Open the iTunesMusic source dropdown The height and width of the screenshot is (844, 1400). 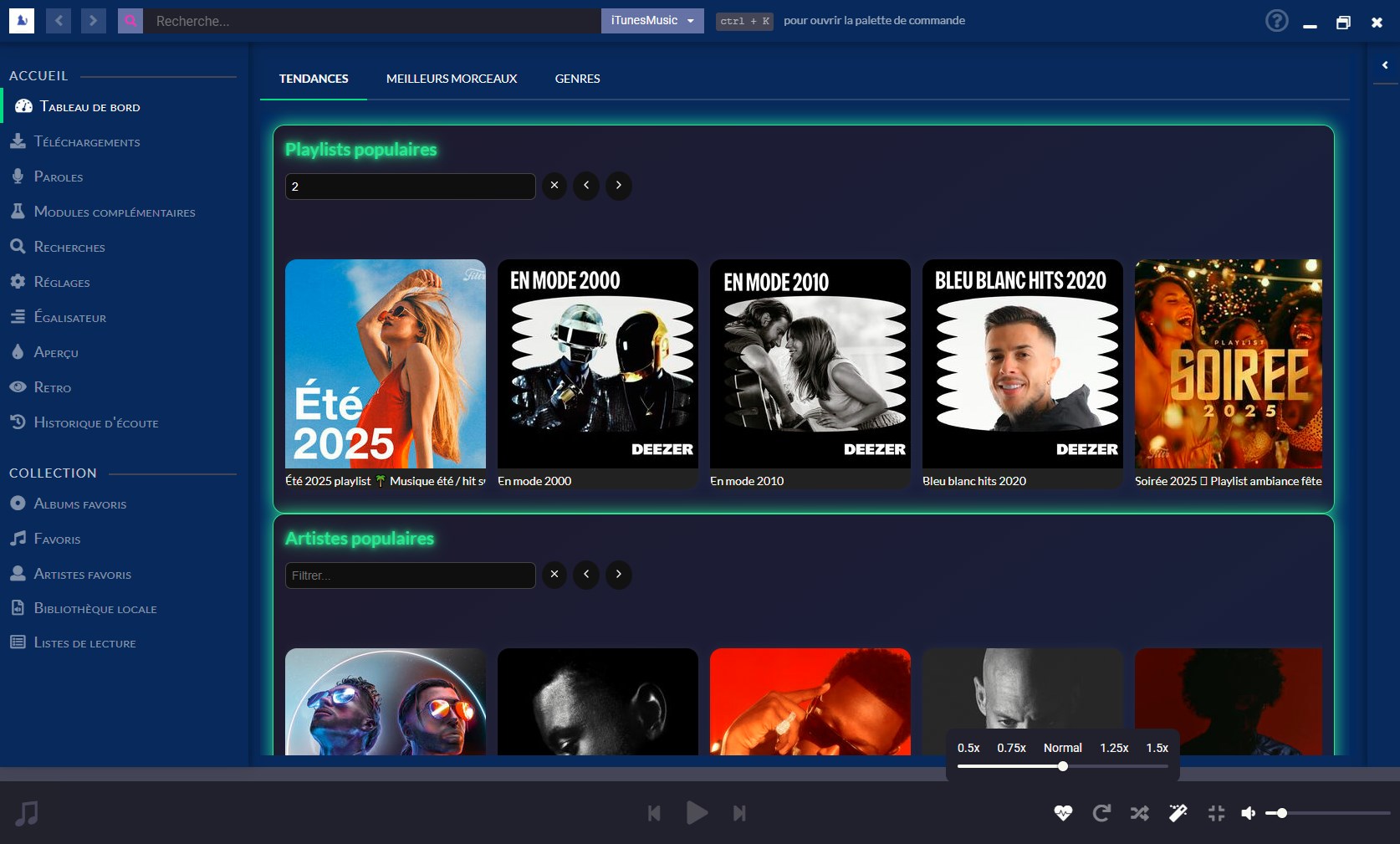point(652,21)
